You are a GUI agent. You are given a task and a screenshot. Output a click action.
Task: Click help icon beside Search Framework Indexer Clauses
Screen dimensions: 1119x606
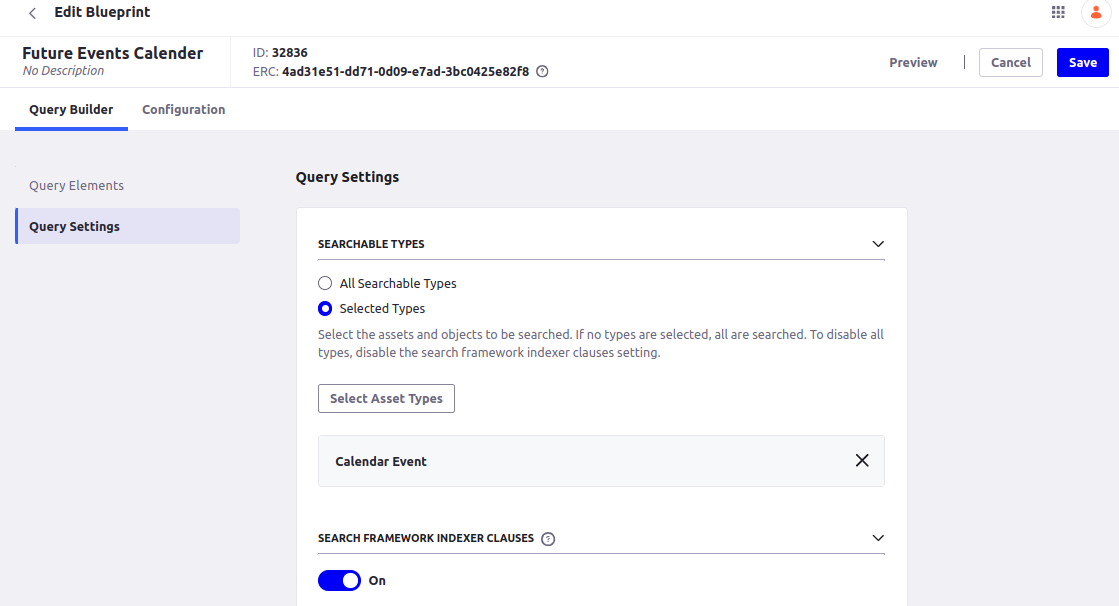[548, 539]
